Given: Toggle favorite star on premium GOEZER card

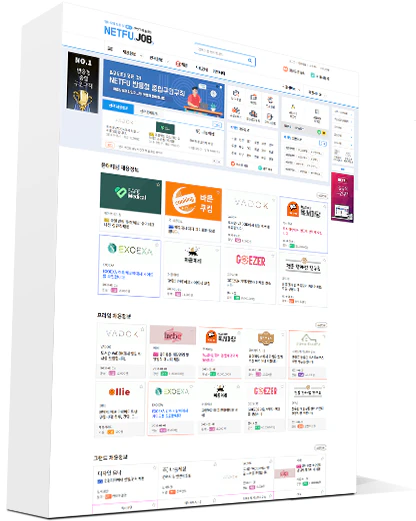Looking at the screenshot, I should pyautogui.click(x=282, y=386).
